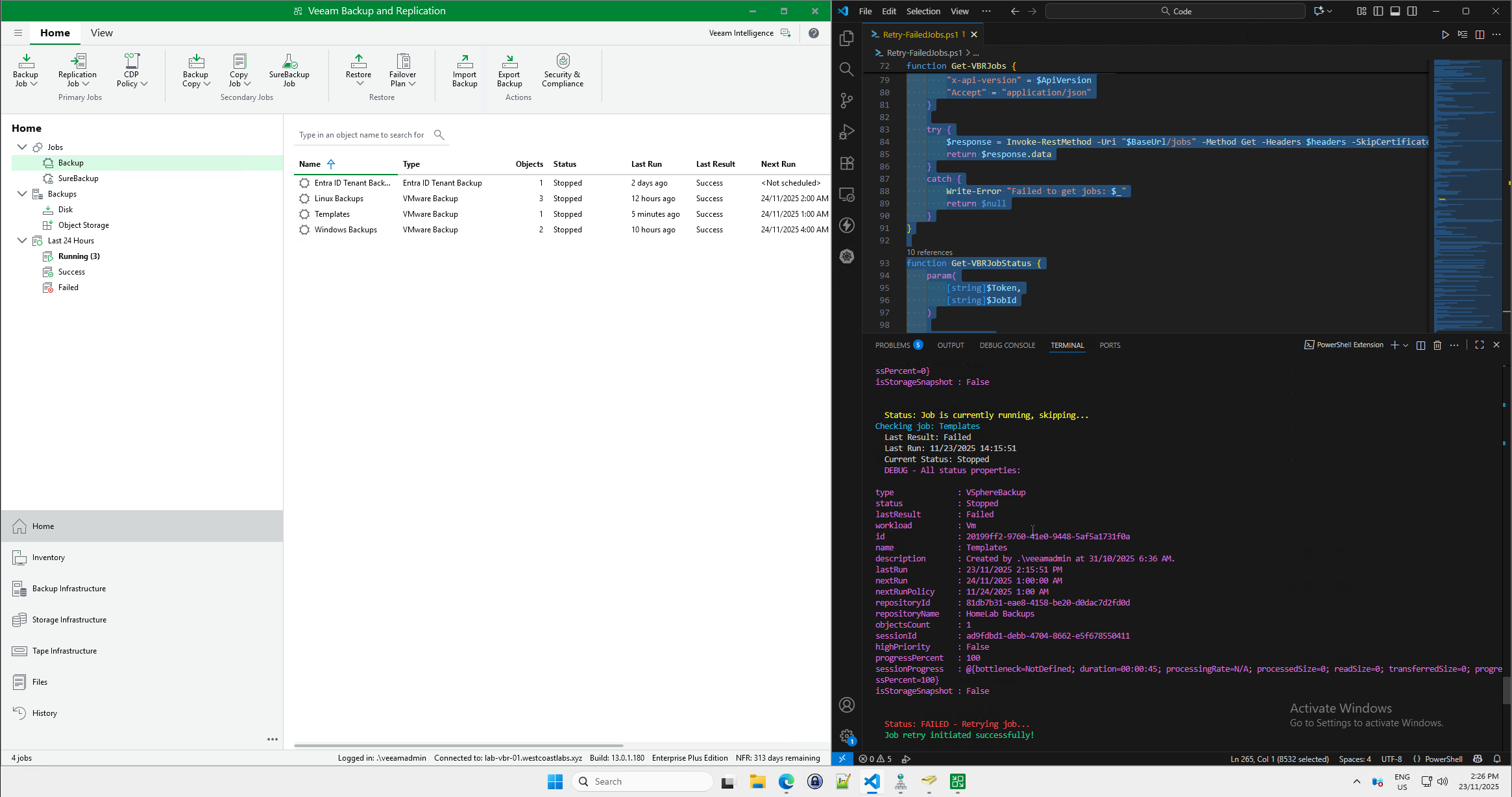
Task: Open the Backup Infrastructure view
Action: point(69,589)
